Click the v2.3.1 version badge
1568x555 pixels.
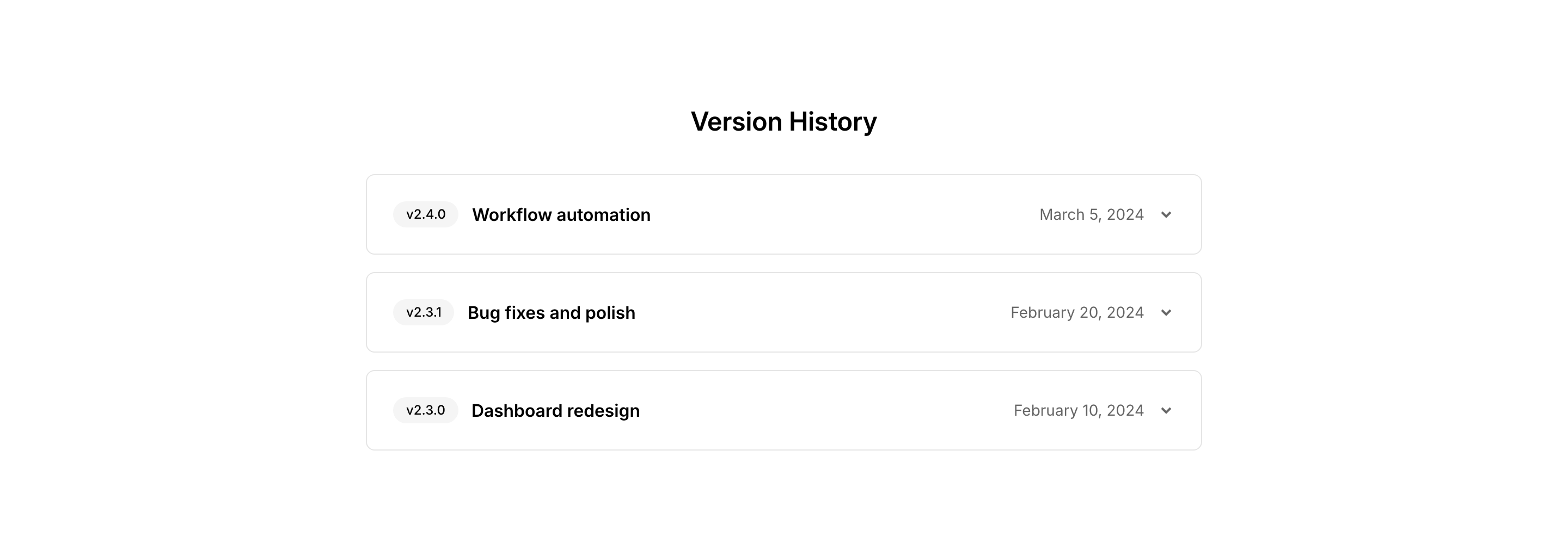424,313
